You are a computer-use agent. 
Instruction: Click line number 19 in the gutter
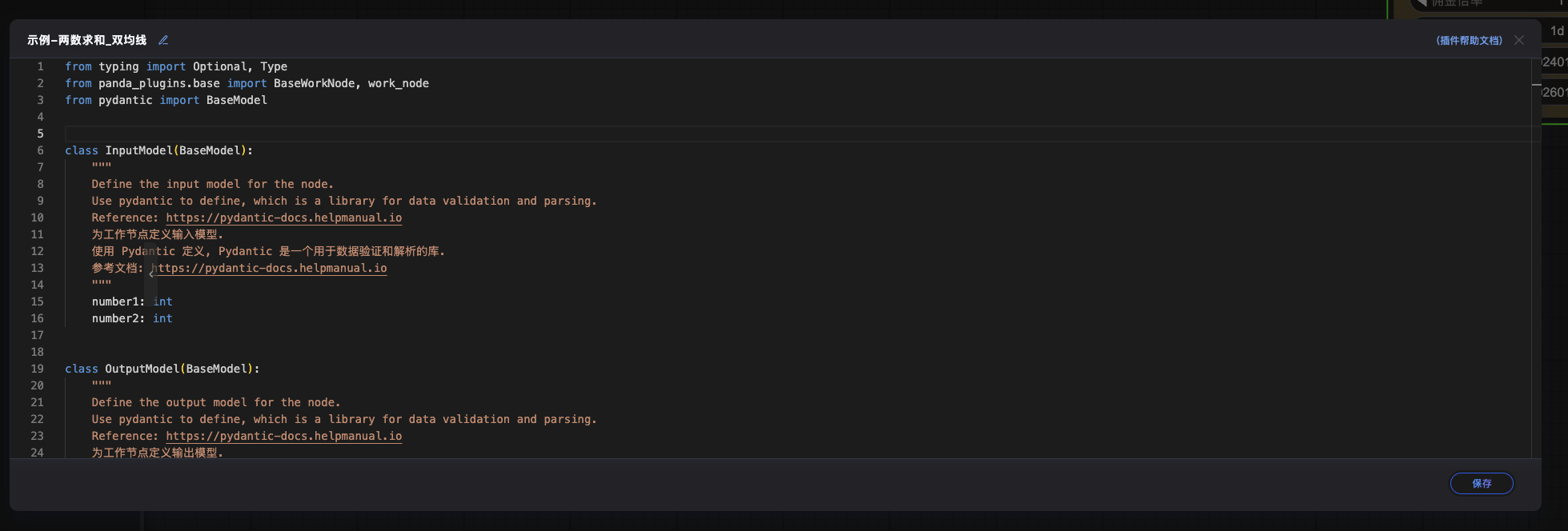(37, 369)
